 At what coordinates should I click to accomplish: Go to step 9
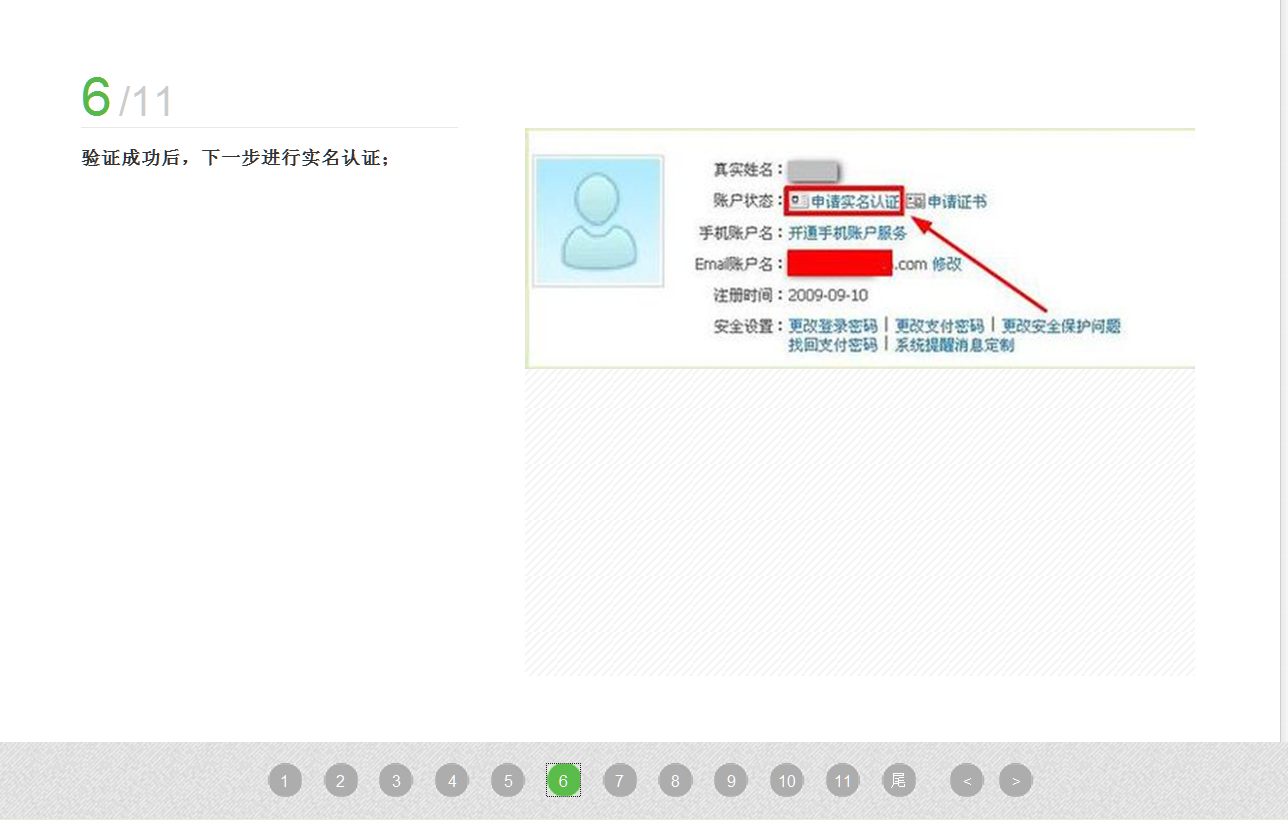tap(731, 780)
